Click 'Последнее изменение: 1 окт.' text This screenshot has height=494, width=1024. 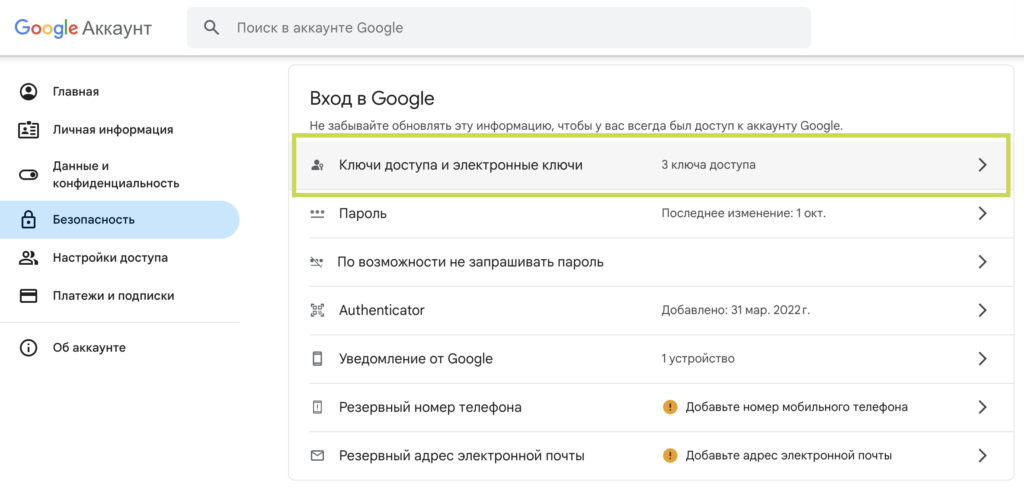point(744,214)
